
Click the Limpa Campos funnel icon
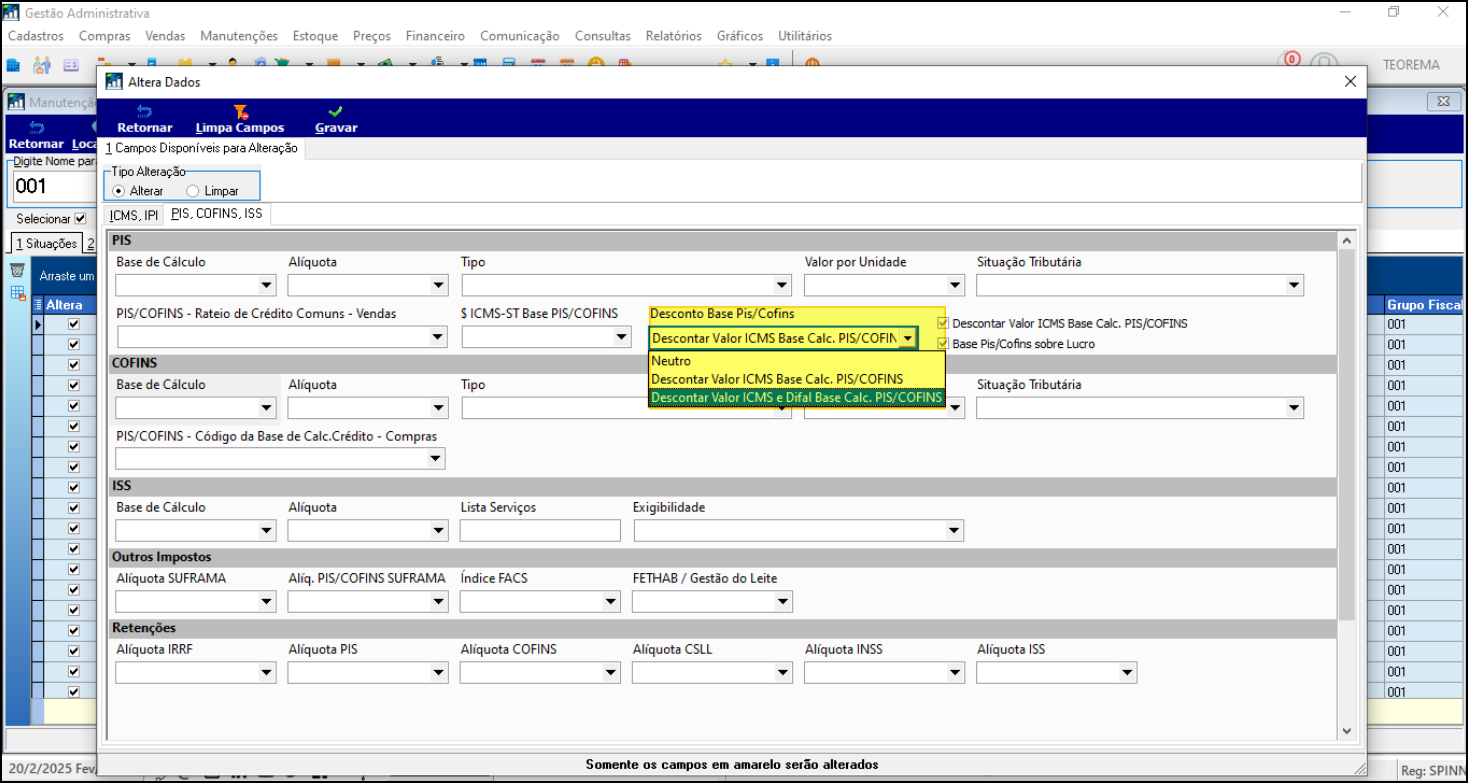(240, 112)
